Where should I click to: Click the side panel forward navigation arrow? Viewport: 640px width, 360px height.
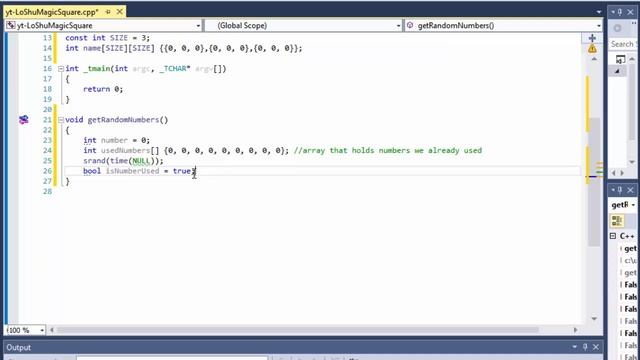tap(622, 173)
